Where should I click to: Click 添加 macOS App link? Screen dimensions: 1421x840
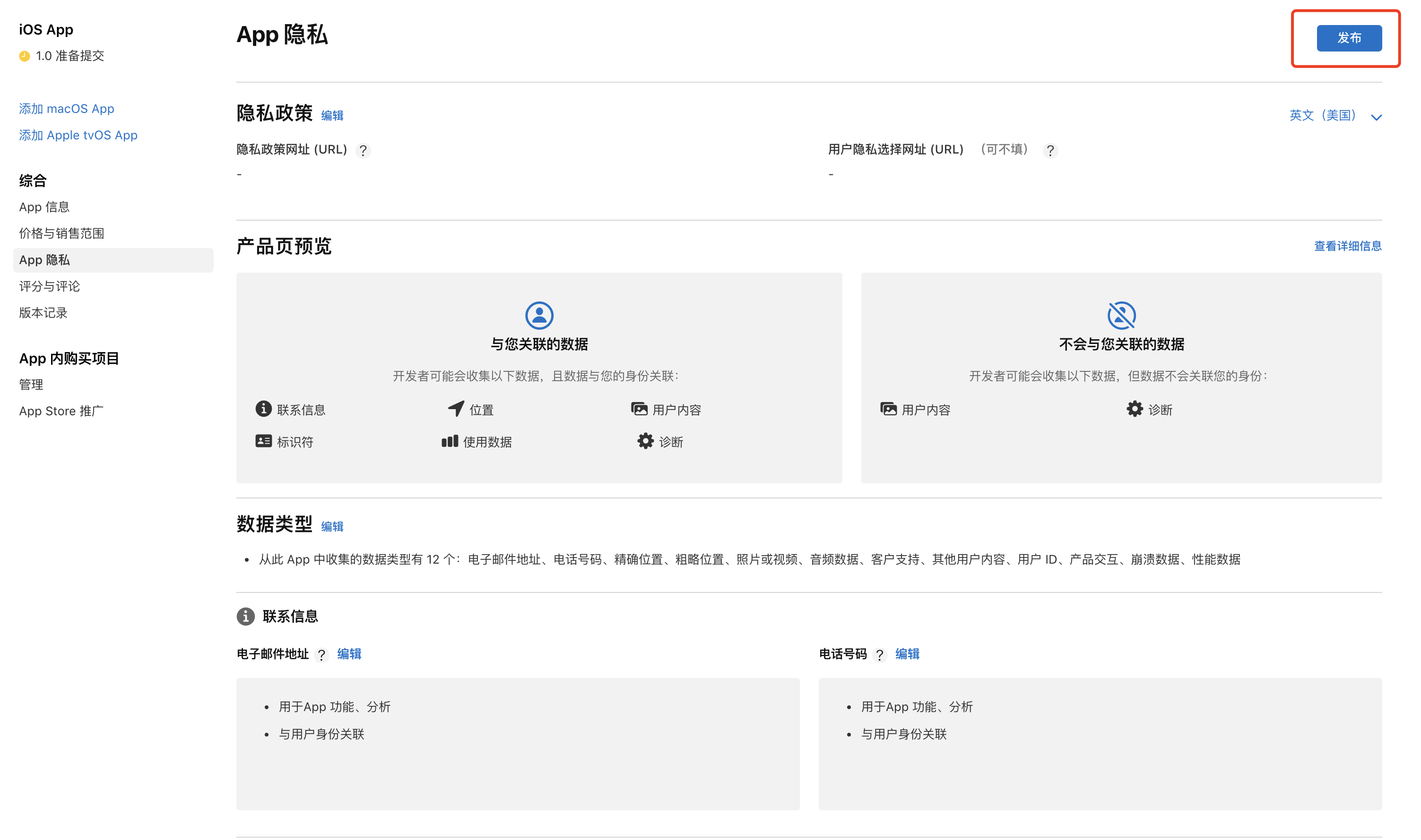[67, 109]
